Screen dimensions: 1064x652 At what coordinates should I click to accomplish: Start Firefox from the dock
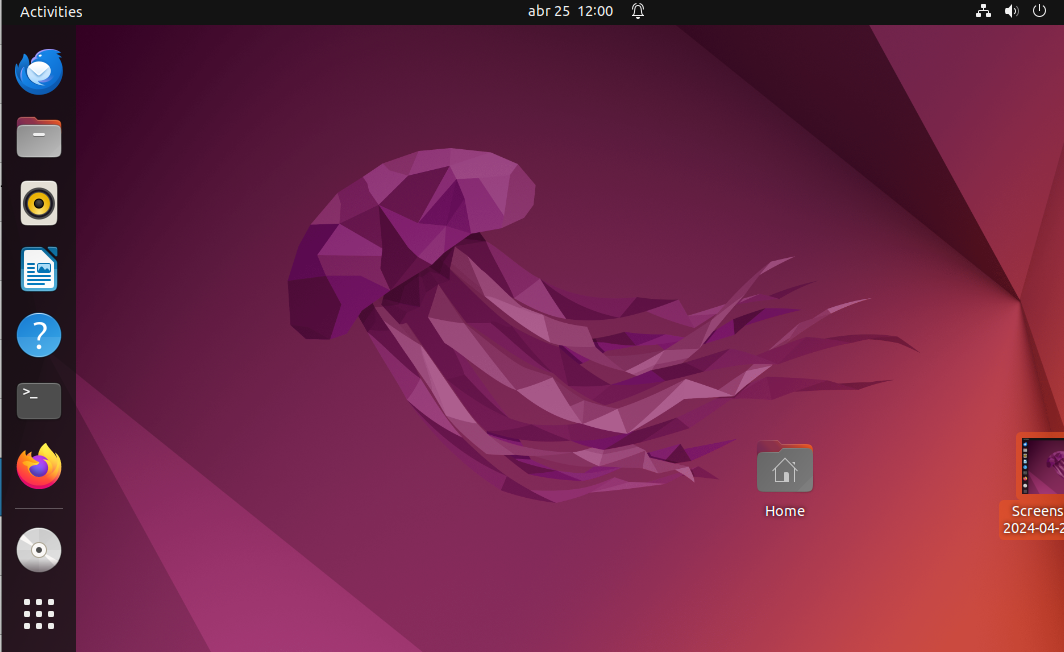[x=38, y=466]
